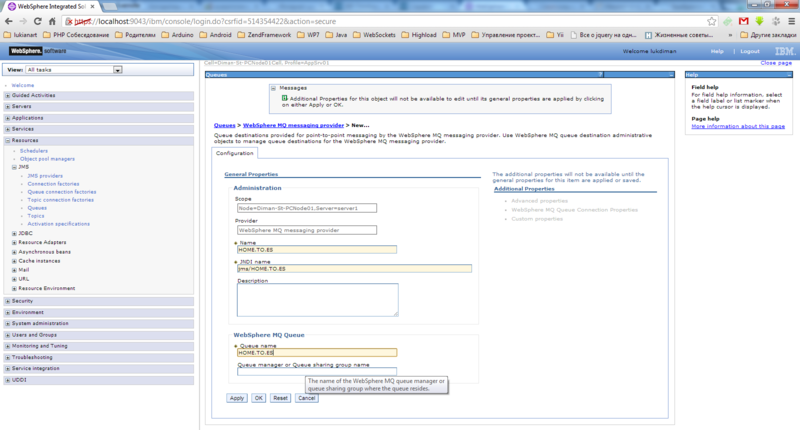This screenshot has height=430, width=800.
Task: Open the lukianart bookmark folder
Action: tap(20, 35)
